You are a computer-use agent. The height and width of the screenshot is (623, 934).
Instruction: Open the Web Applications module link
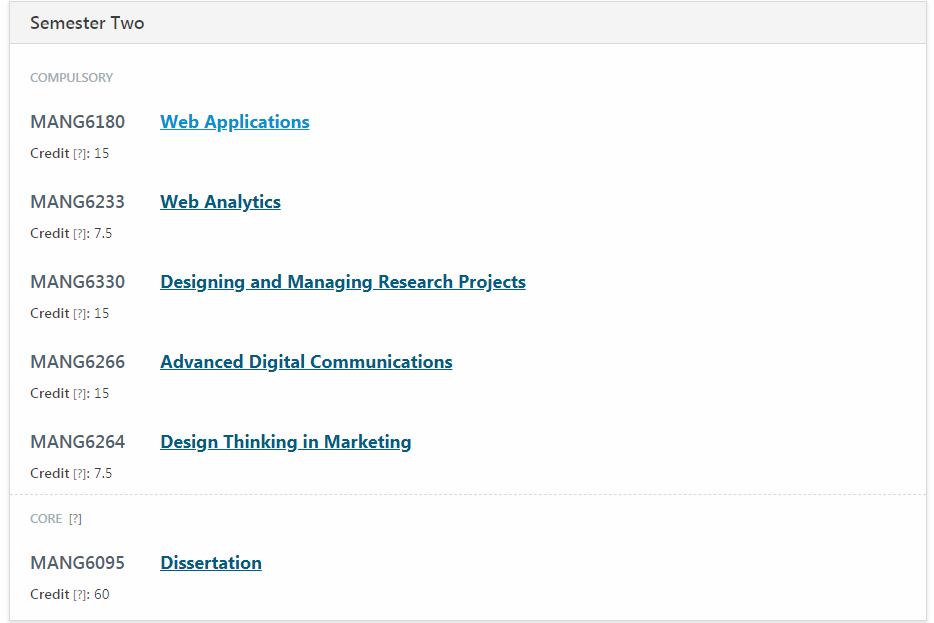[x=235, y=122]
